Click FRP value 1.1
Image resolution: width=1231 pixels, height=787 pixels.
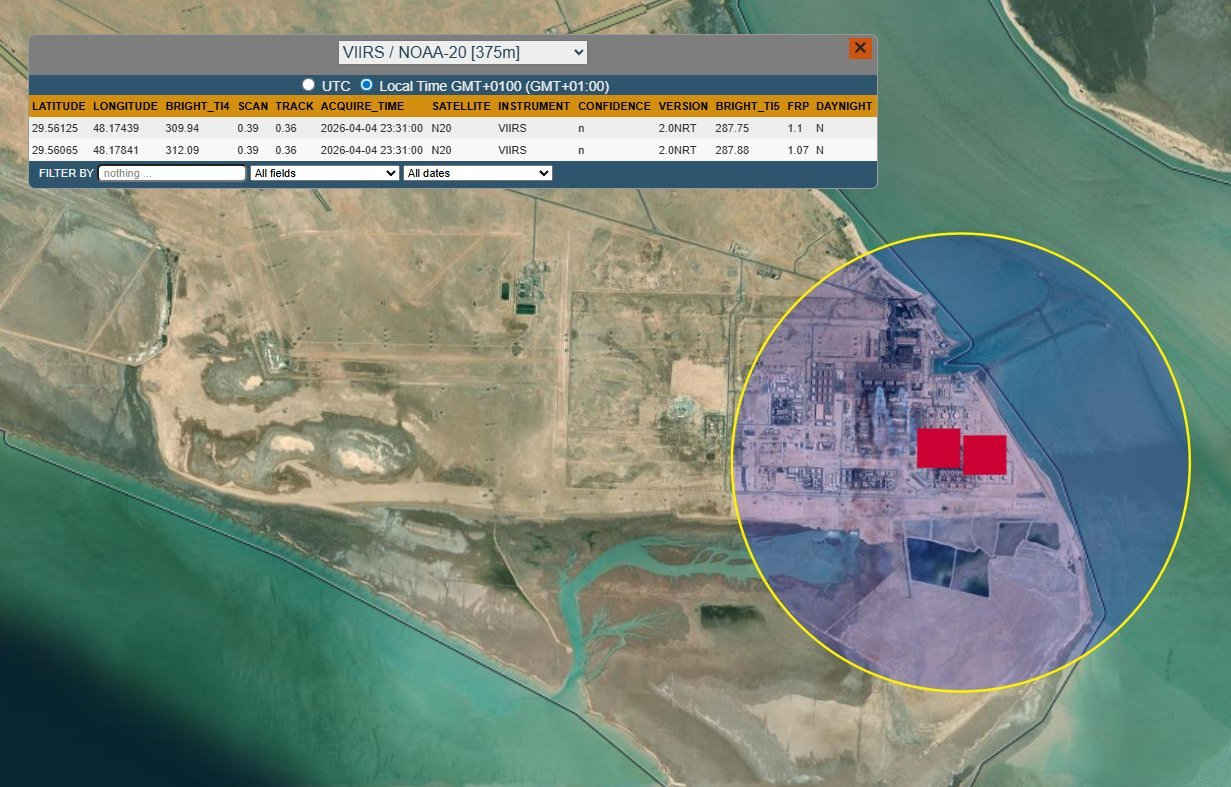795,128
